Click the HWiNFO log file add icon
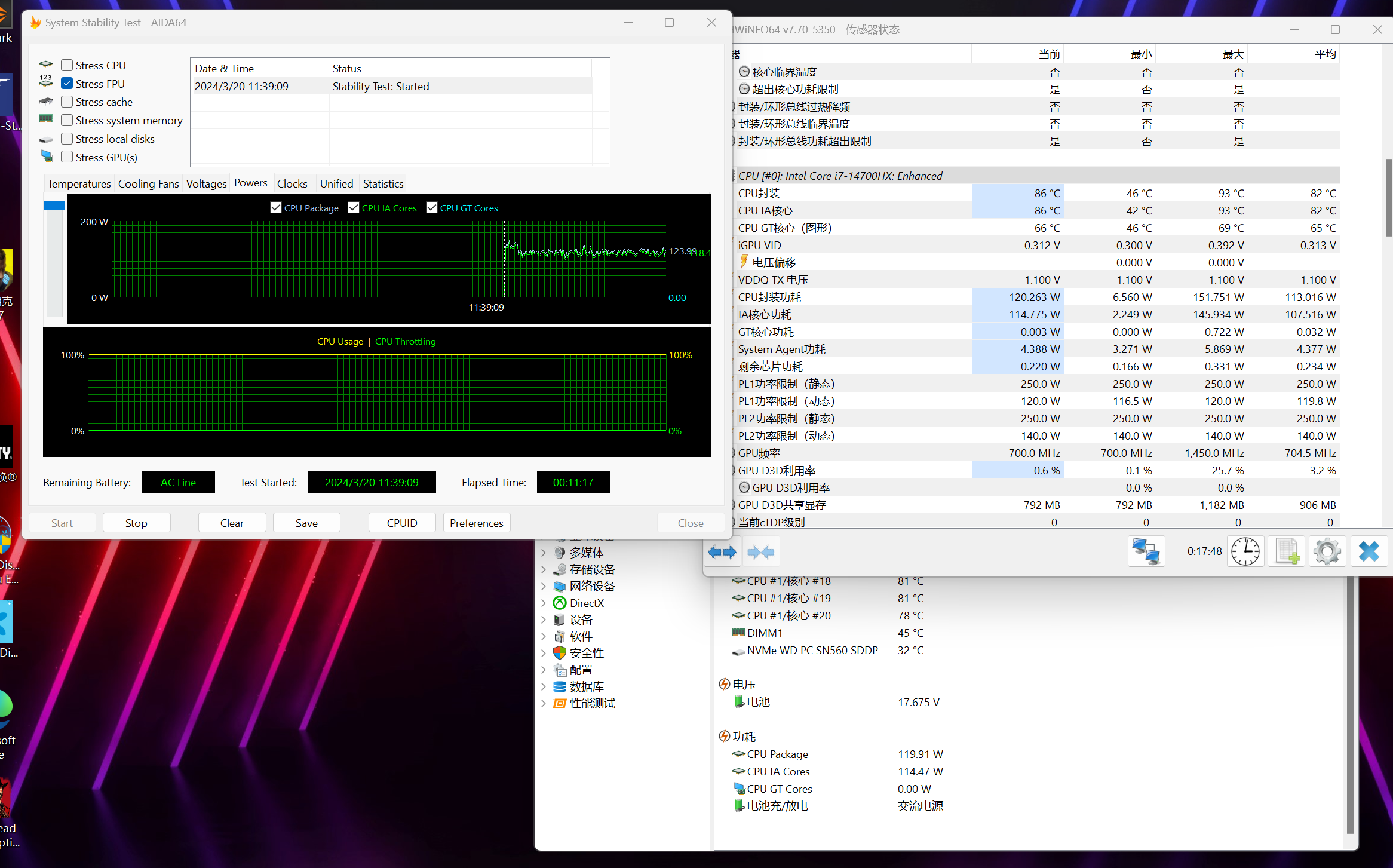Viewport: 1393px width, 868px height. point(1287,551)
